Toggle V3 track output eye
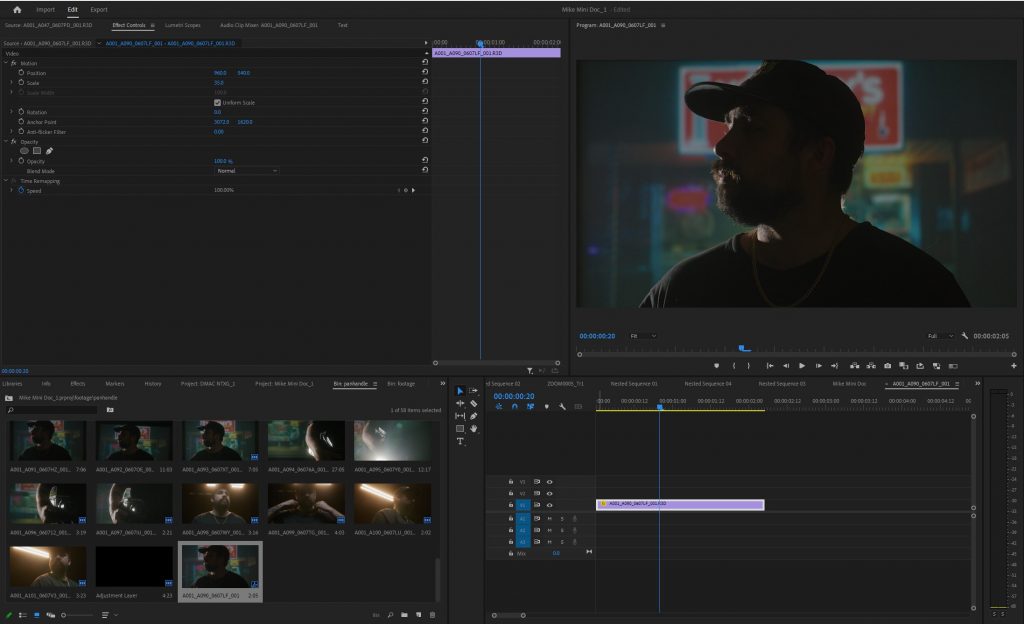Image resolution: width=1024 pixels, height=624 pixels. (549, 482)
